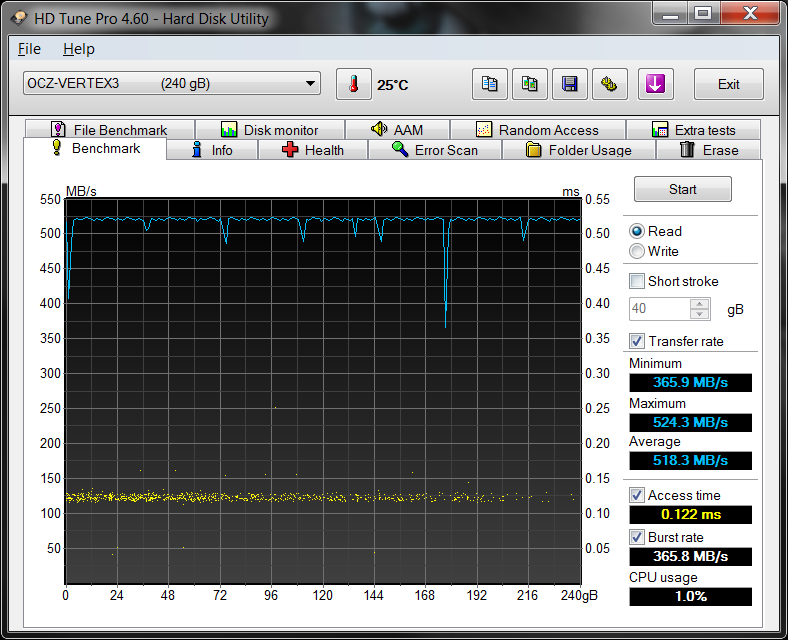Uncheck the Transfer rate checkbox

click(x=637, y=341)
